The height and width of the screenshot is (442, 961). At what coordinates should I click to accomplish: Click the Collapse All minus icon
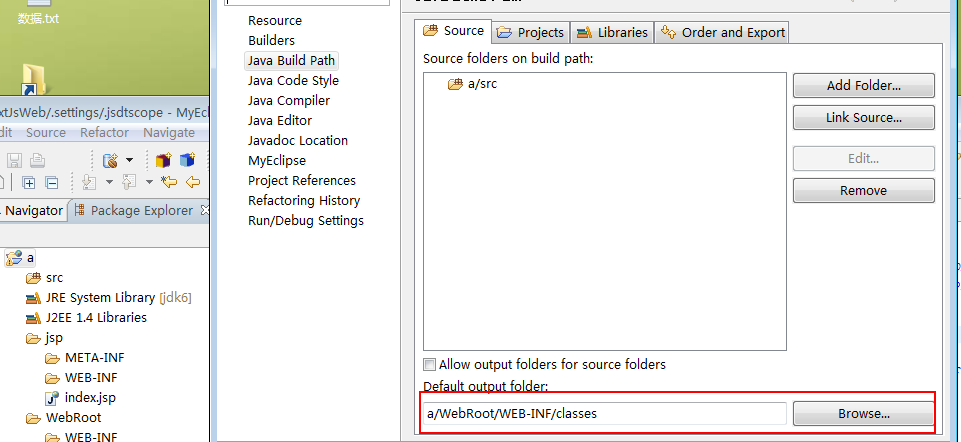point(52,182)
